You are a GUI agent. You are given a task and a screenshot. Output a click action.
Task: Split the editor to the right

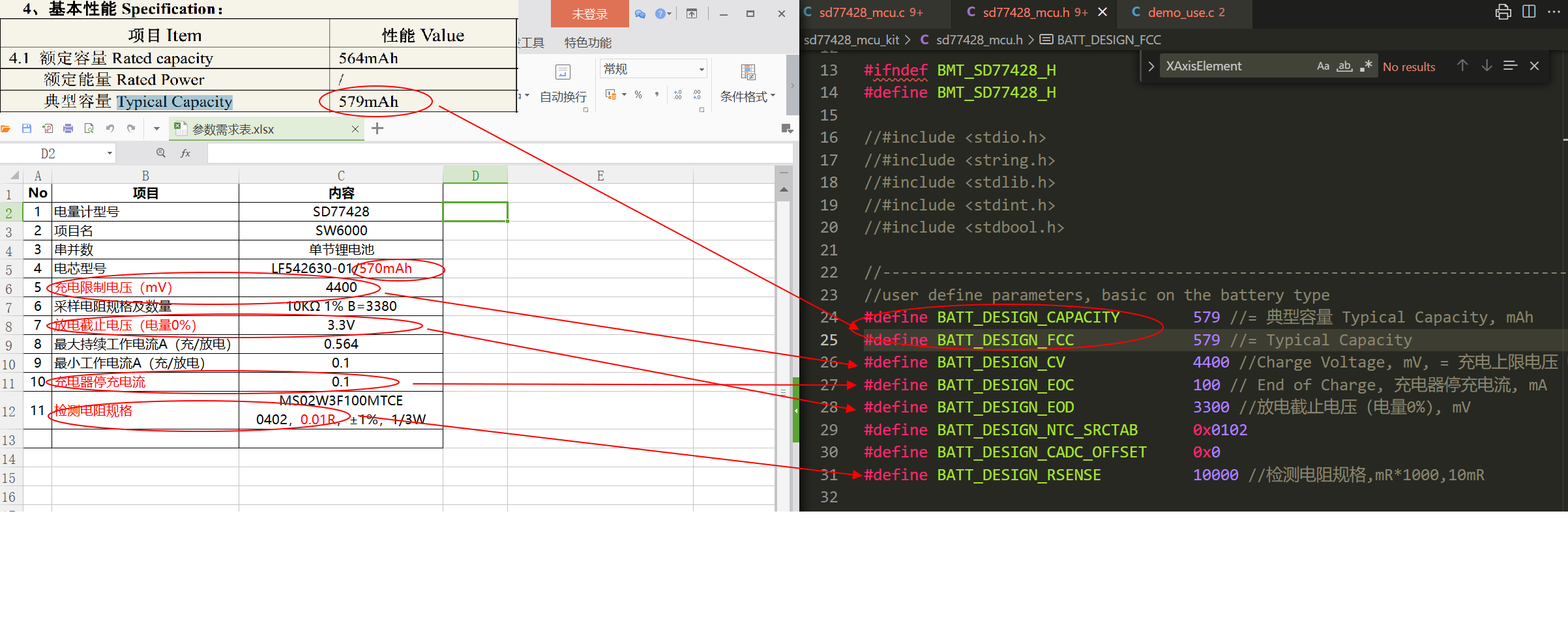[x=1529, y=12]
